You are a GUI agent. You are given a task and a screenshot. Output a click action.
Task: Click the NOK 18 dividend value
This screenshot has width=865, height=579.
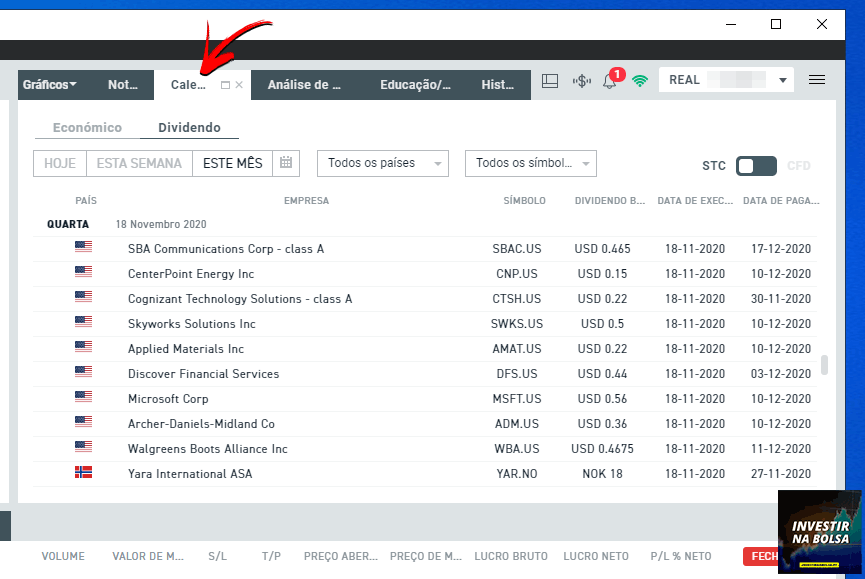[x=602, y=474]
